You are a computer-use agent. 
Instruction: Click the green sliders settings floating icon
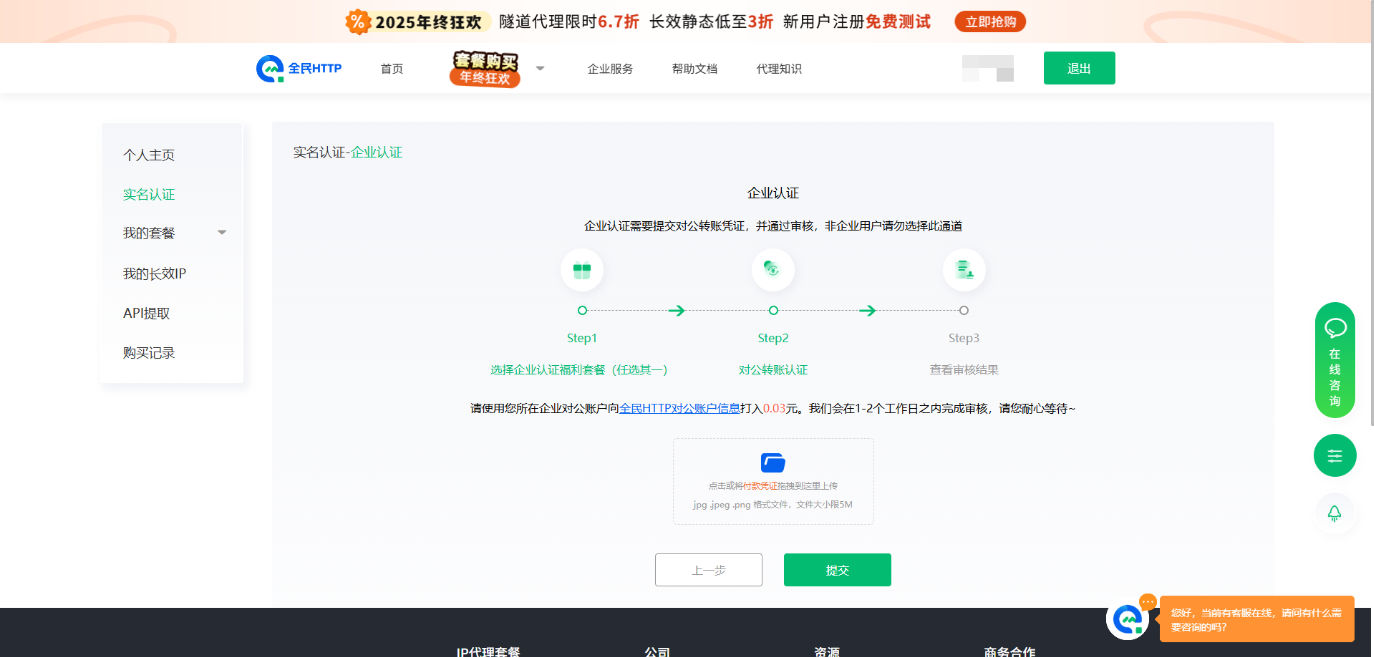pos(1335,456)
